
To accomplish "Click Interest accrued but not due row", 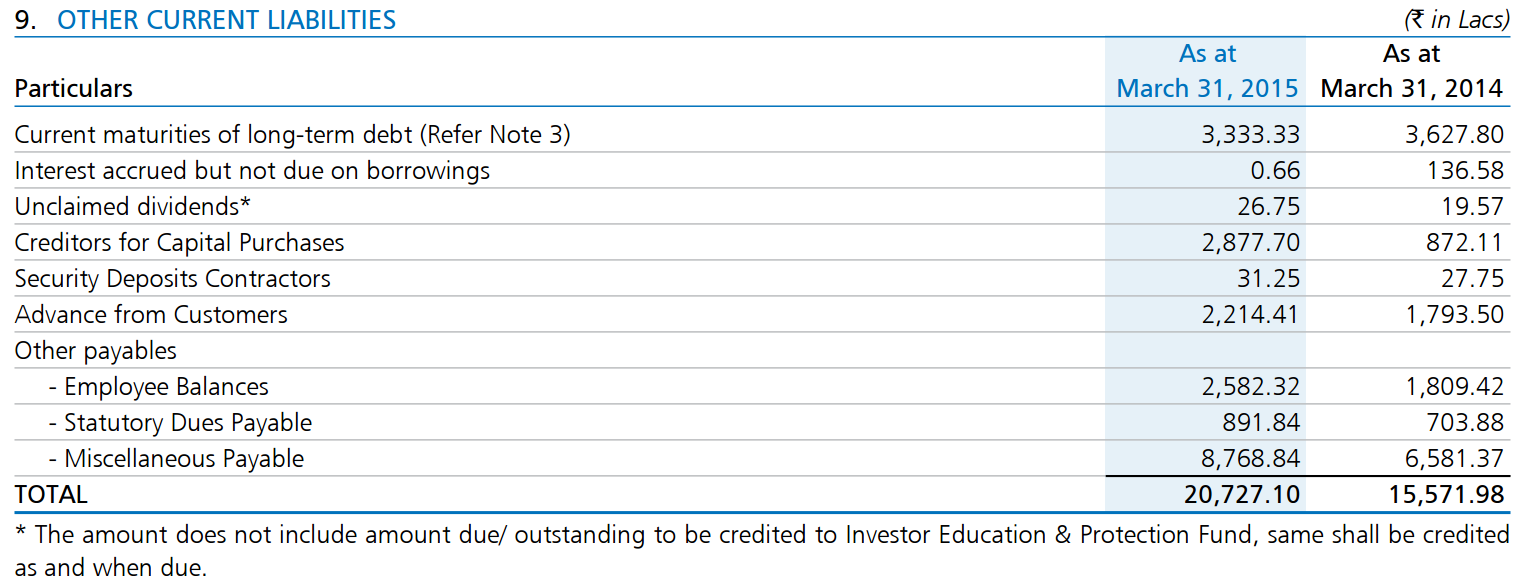I will pyautogui.click(x=759, y=171).
